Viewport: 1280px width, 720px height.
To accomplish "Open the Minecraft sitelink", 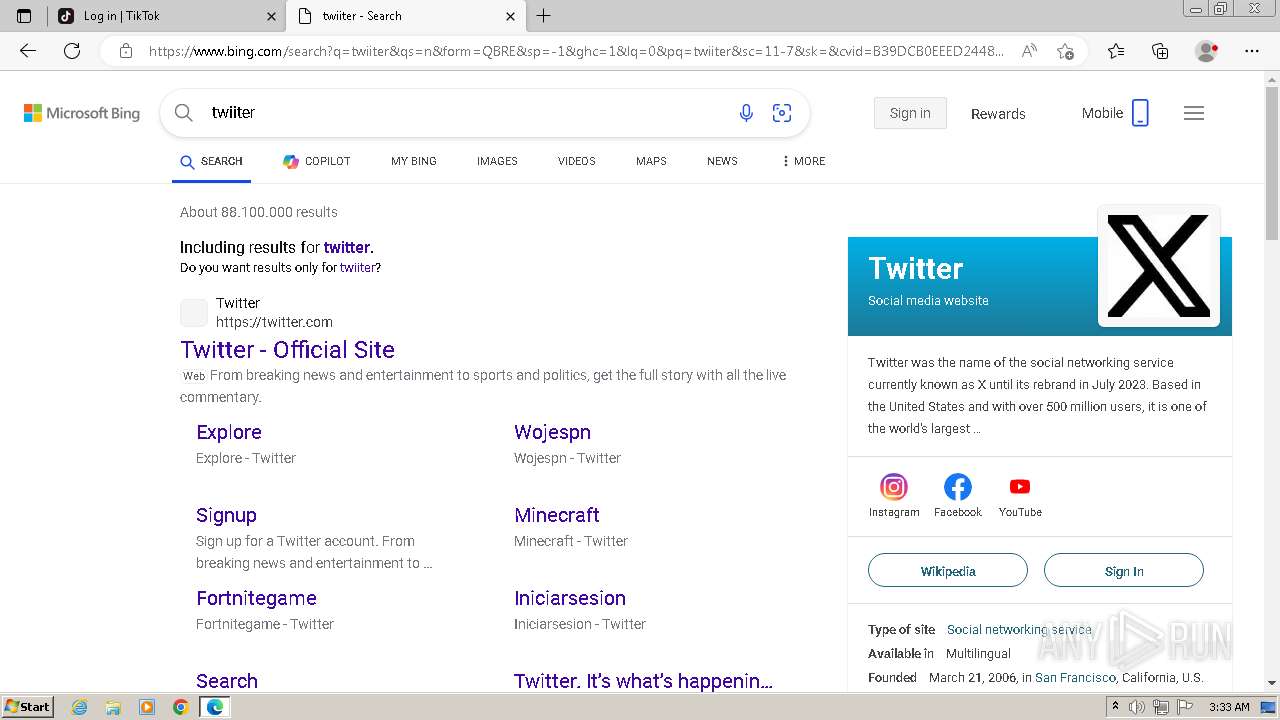I will (x=557, y=515).
